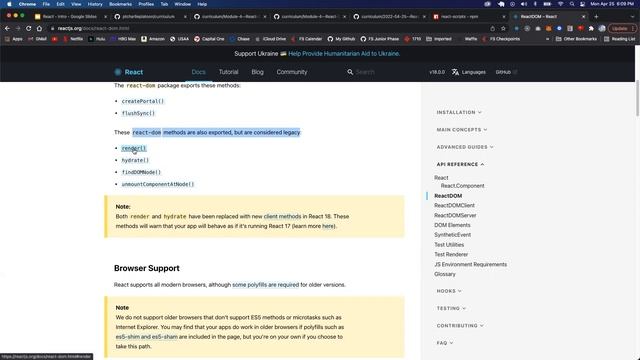Collapse the API Reference sidebar section
Screen dimensions: 640x360
[460, 164]
